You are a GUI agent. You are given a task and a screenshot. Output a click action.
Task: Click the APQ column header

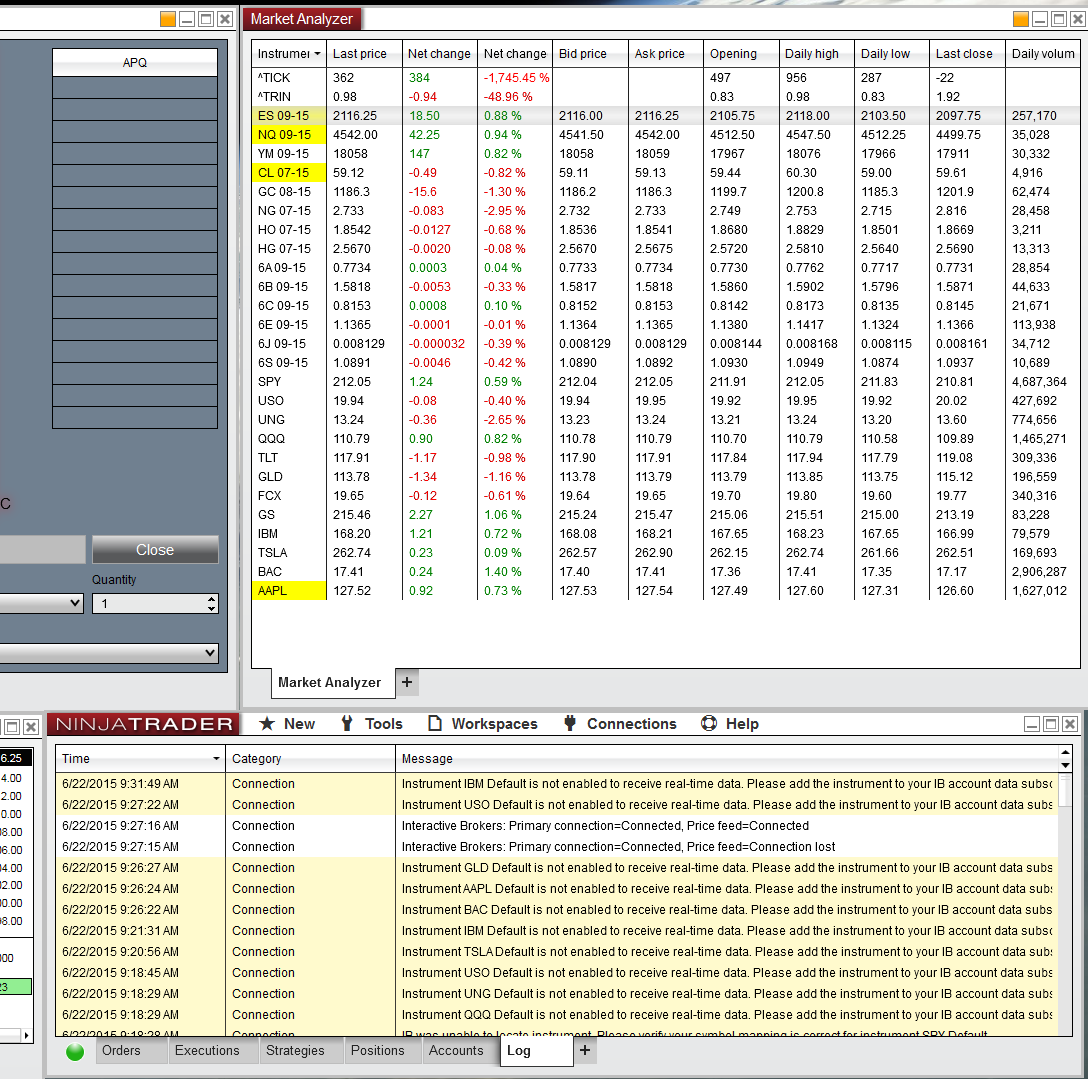coord(135,62)
